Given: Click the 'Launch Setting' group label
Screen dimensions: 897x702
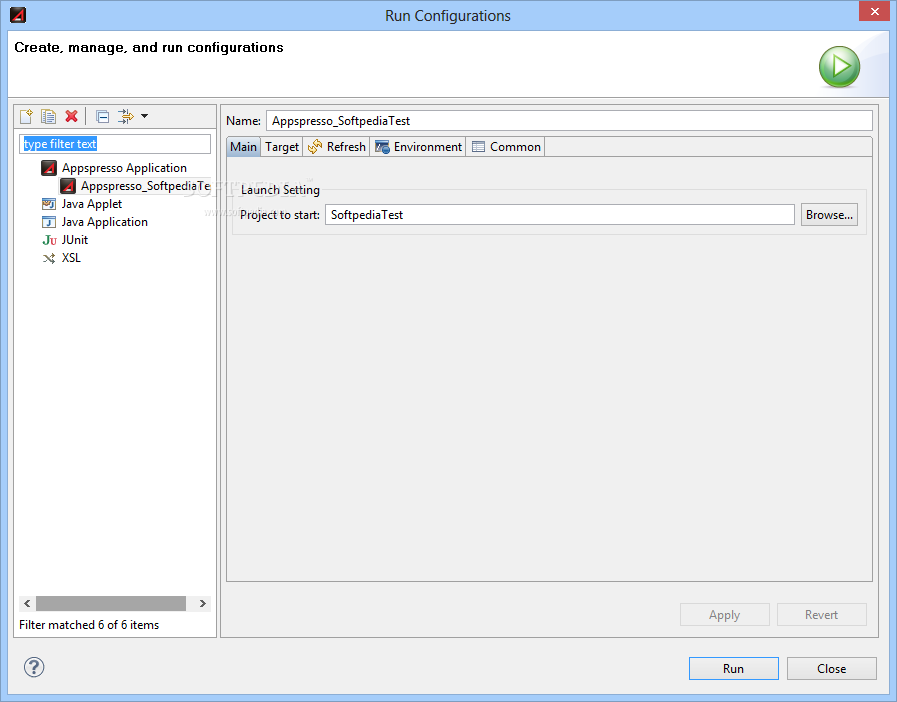Looking at the screenshot, I should point(280,190).
